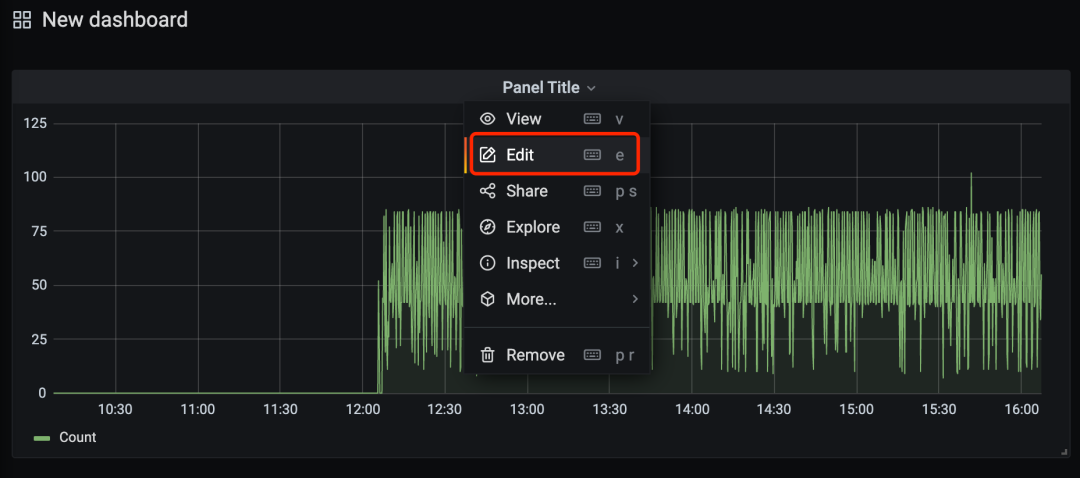Choose Share in the panel menu

click(527, 191)
